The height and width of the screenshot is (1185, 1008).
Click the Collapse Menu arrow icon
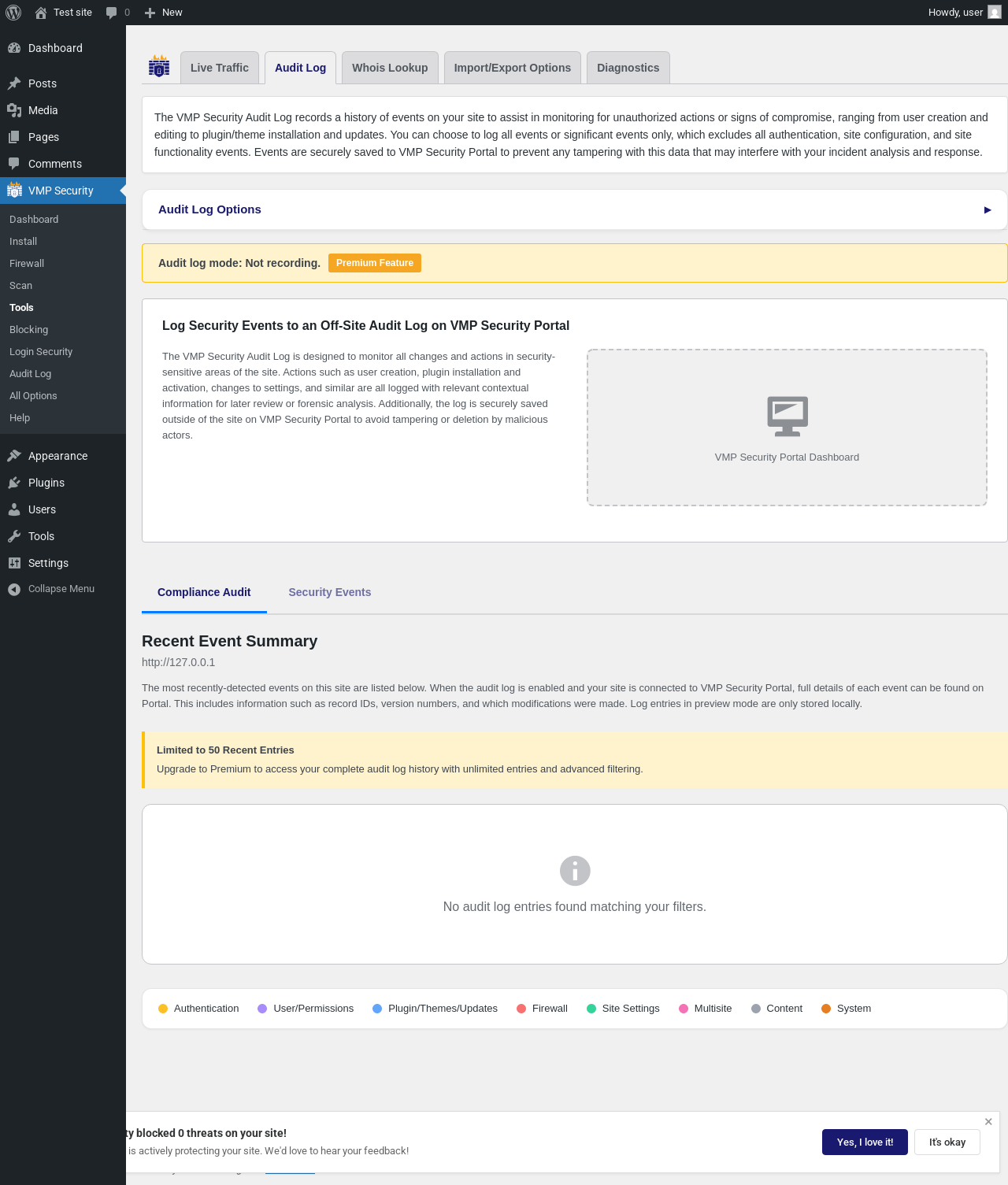[x=14, y=589]
